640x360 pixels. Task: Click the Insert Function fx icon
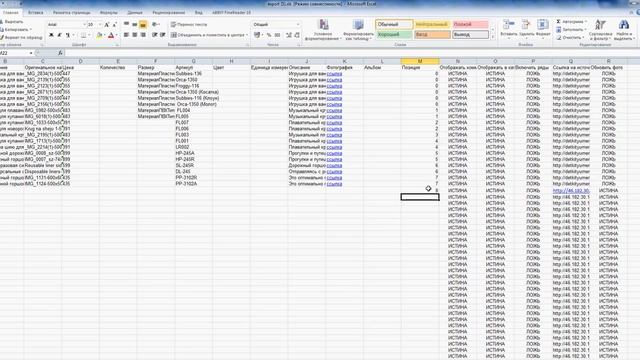tap(60, 53)
